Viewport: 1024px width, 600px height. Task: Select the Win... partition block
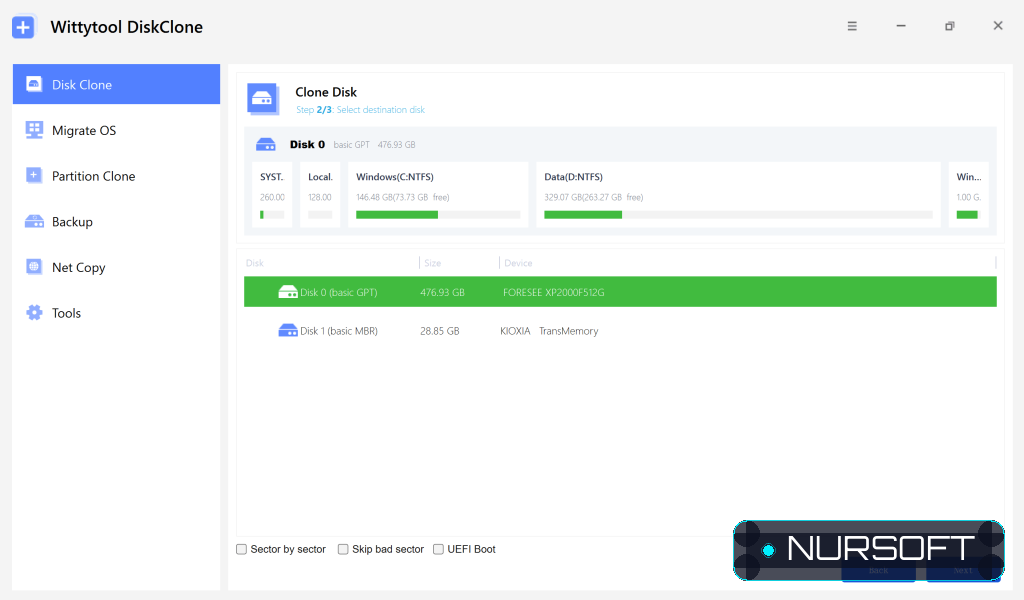coord(968,195)
